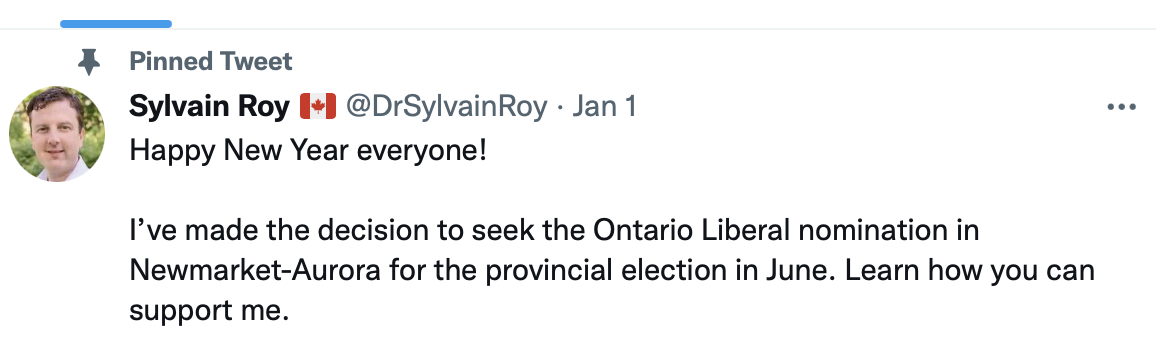This screenshot has width=1156, height=360.
Task: Click the Learn how you can sentence
Action: click(x=969, y=270)
